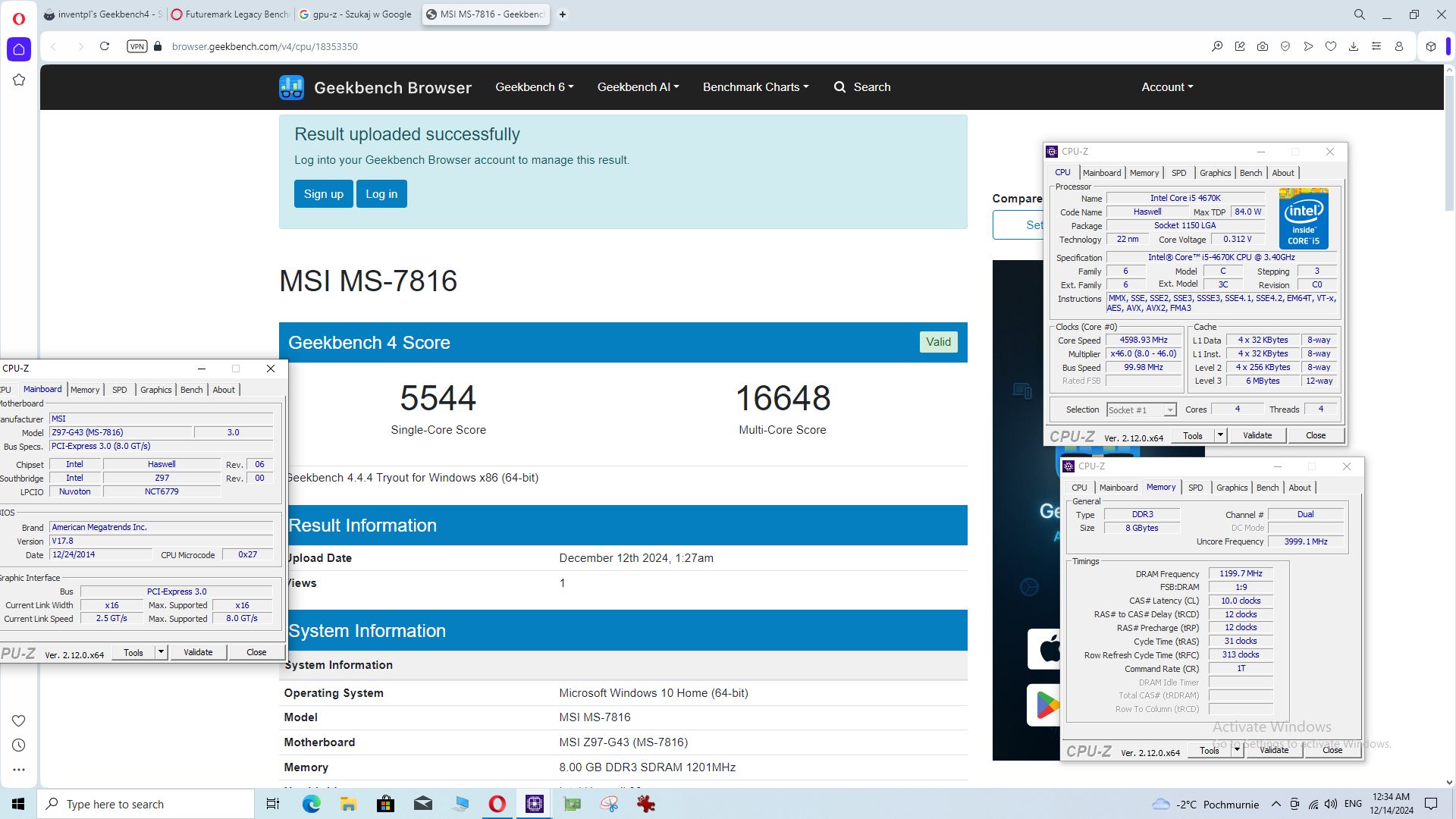Reload the Geekbench page

105,46
